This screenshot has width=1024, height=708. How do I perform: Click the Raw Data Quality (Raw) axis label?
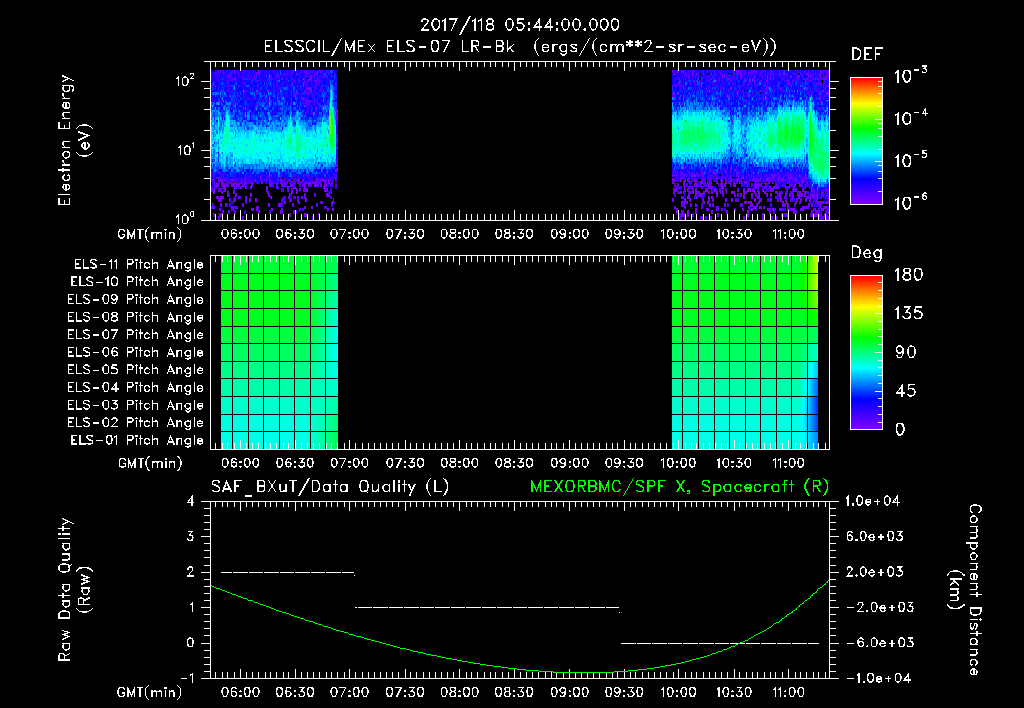coord(74,590)
